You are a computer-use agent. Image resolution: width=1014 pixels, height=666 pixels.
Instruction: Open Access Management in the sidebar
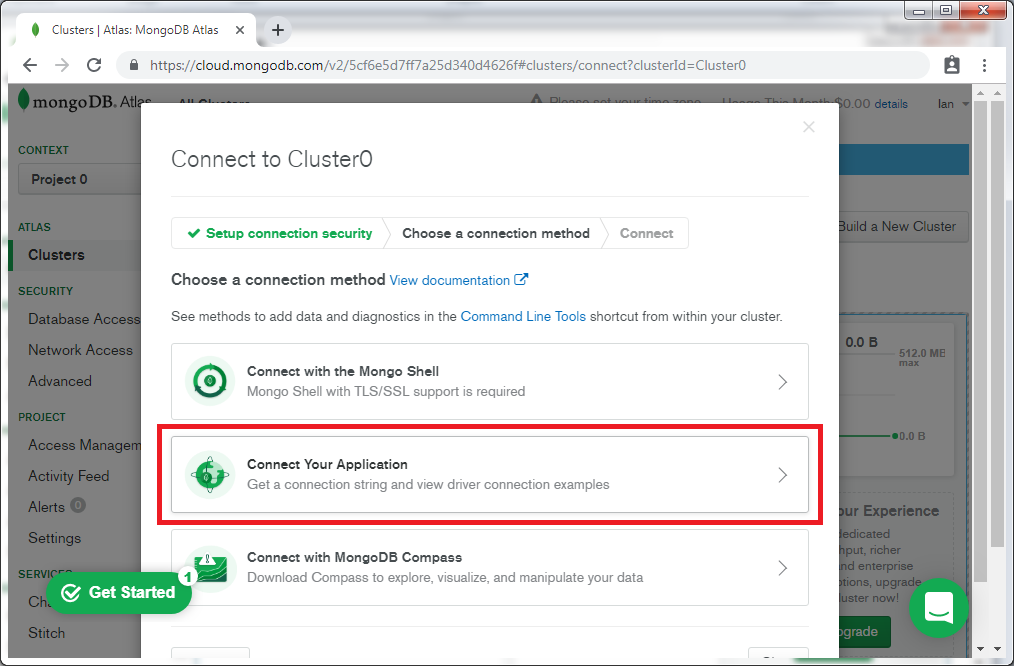[84, 445]
